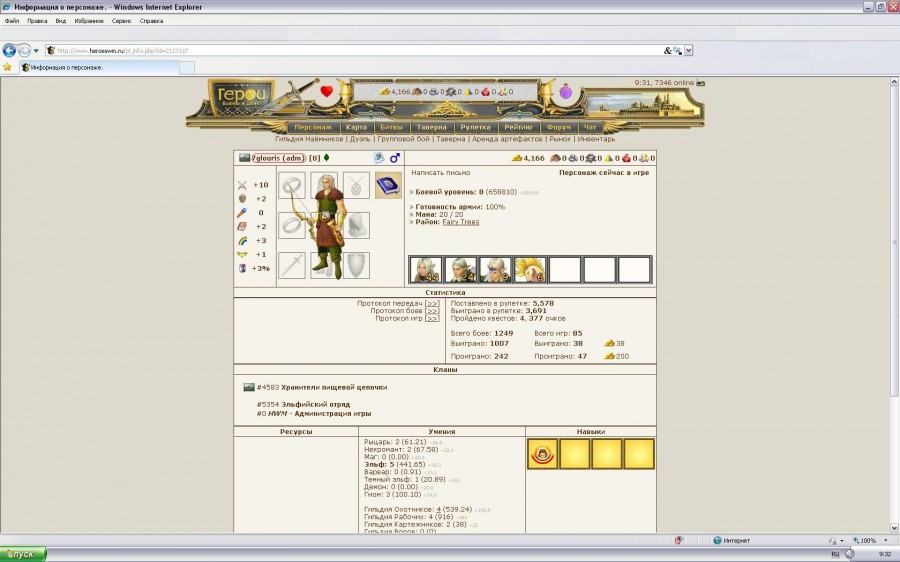Expand the recent pages dropdown next to back/forward

tap(36, 51)
